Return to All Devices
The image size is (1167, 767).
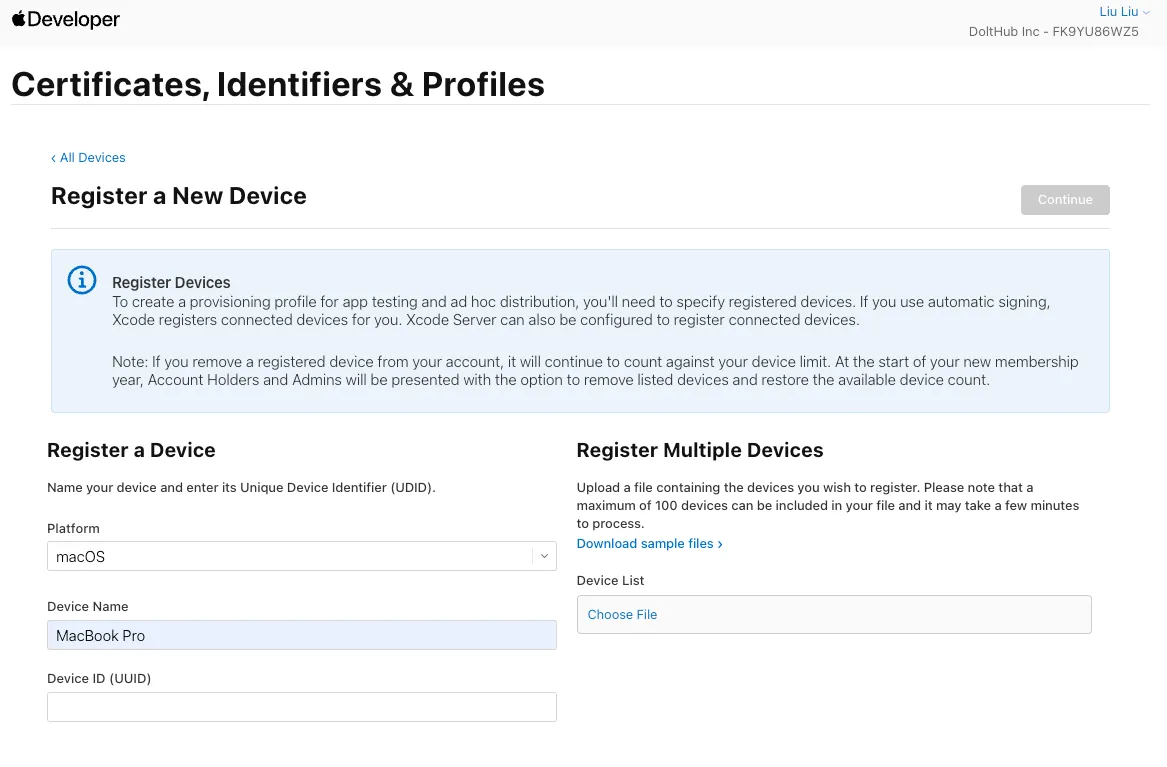click(x=92, y=157)
